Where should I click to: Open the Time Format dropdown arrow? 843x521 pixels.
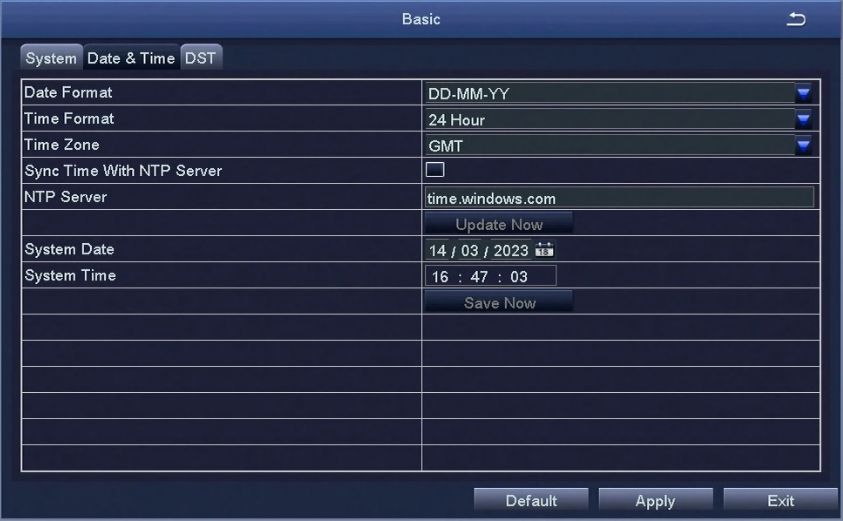click(x=804, y=120)
